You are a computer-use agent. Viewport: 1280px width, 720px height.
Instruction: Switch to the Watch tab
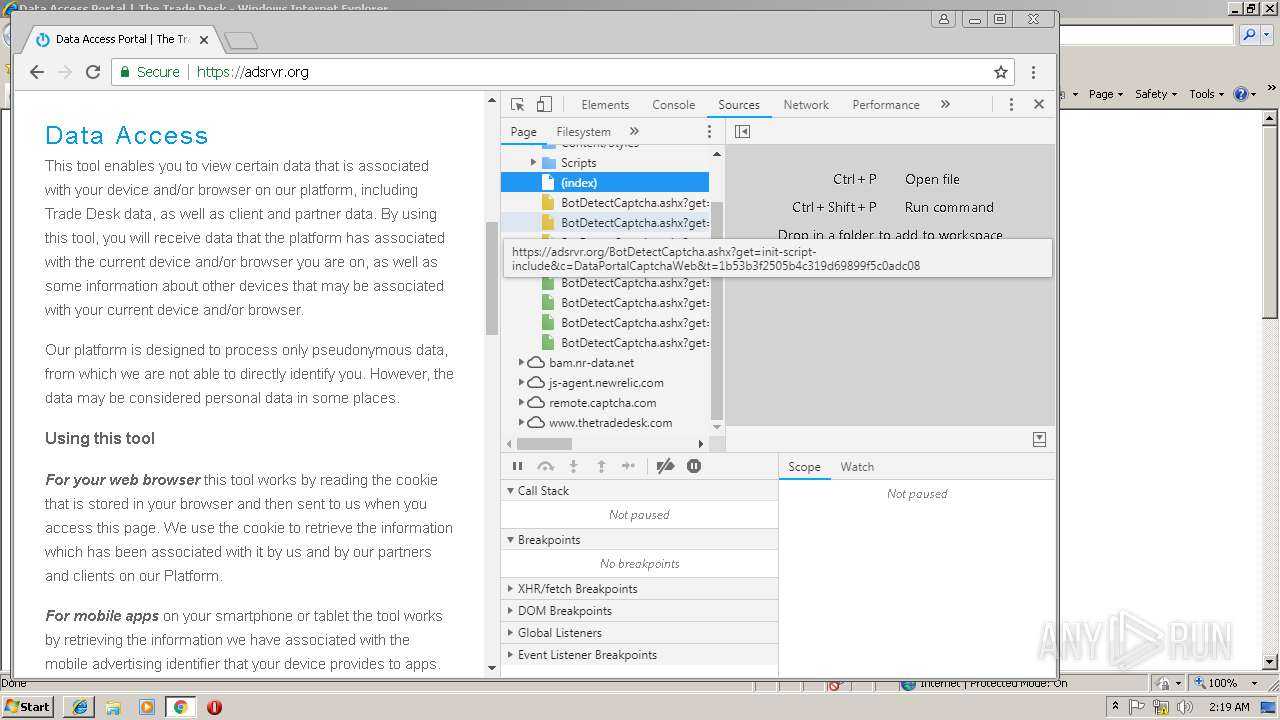click(x=857, y=467)
